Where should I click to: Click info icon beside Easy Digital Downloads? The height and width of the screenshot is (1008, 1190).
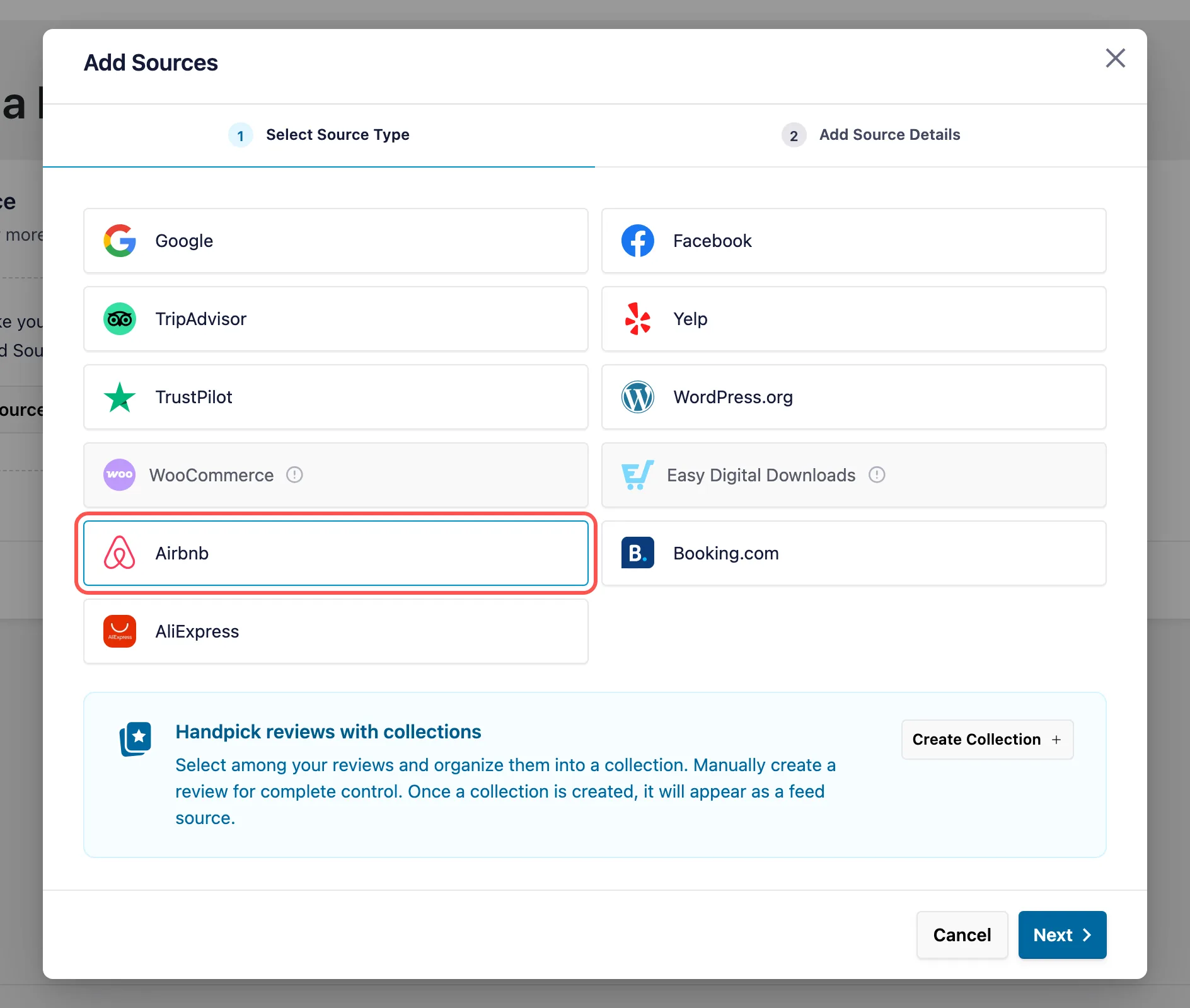click(x=877, y=474)
